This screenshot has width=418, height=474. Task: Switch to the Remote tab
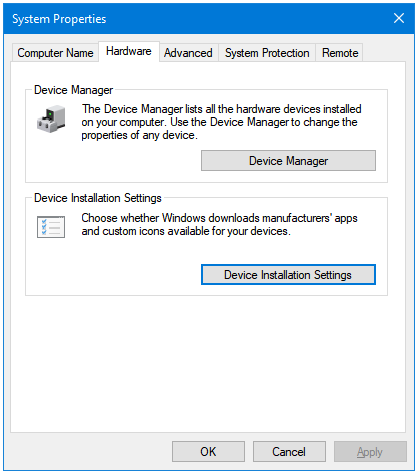click(340, 53)
